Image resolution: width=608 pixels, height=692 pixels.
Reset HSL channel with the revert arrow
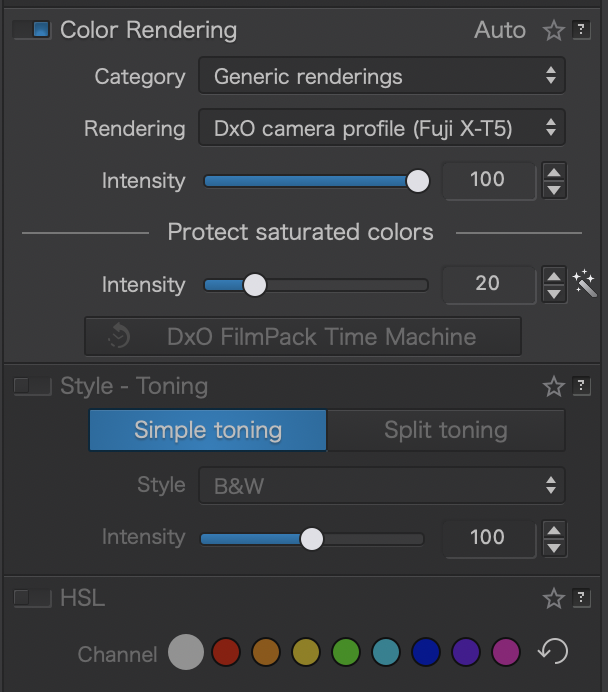[x=551, y=653]
